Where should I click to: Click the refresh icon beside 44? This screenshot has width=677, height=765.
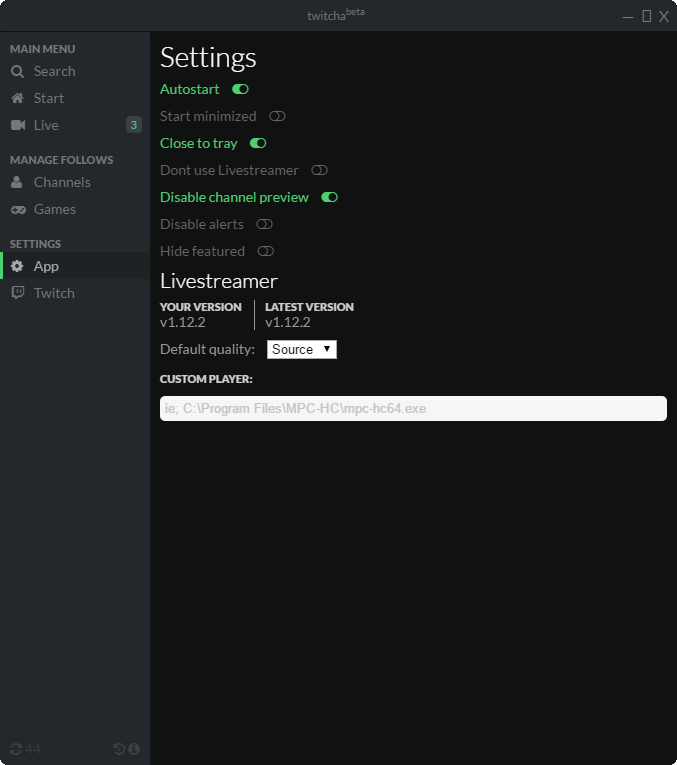point(16,749)
